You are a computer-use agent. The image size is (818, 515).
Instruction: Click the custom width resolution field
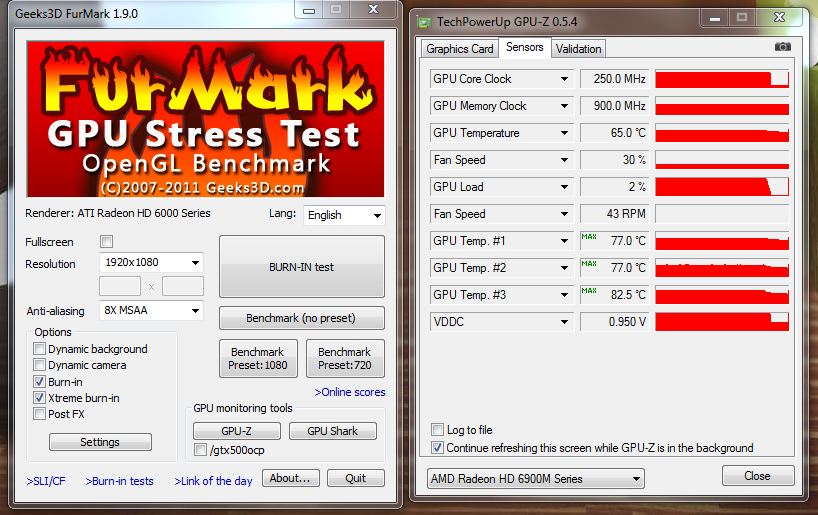(x=120, y=286)
